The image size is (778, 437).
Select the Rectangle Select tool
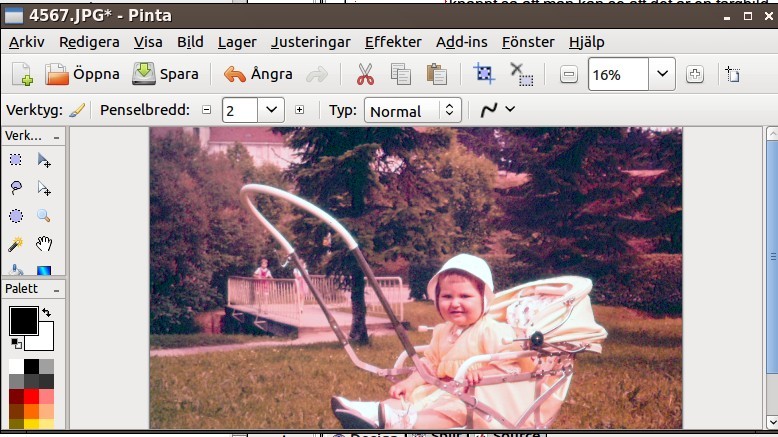coord(16,160)
